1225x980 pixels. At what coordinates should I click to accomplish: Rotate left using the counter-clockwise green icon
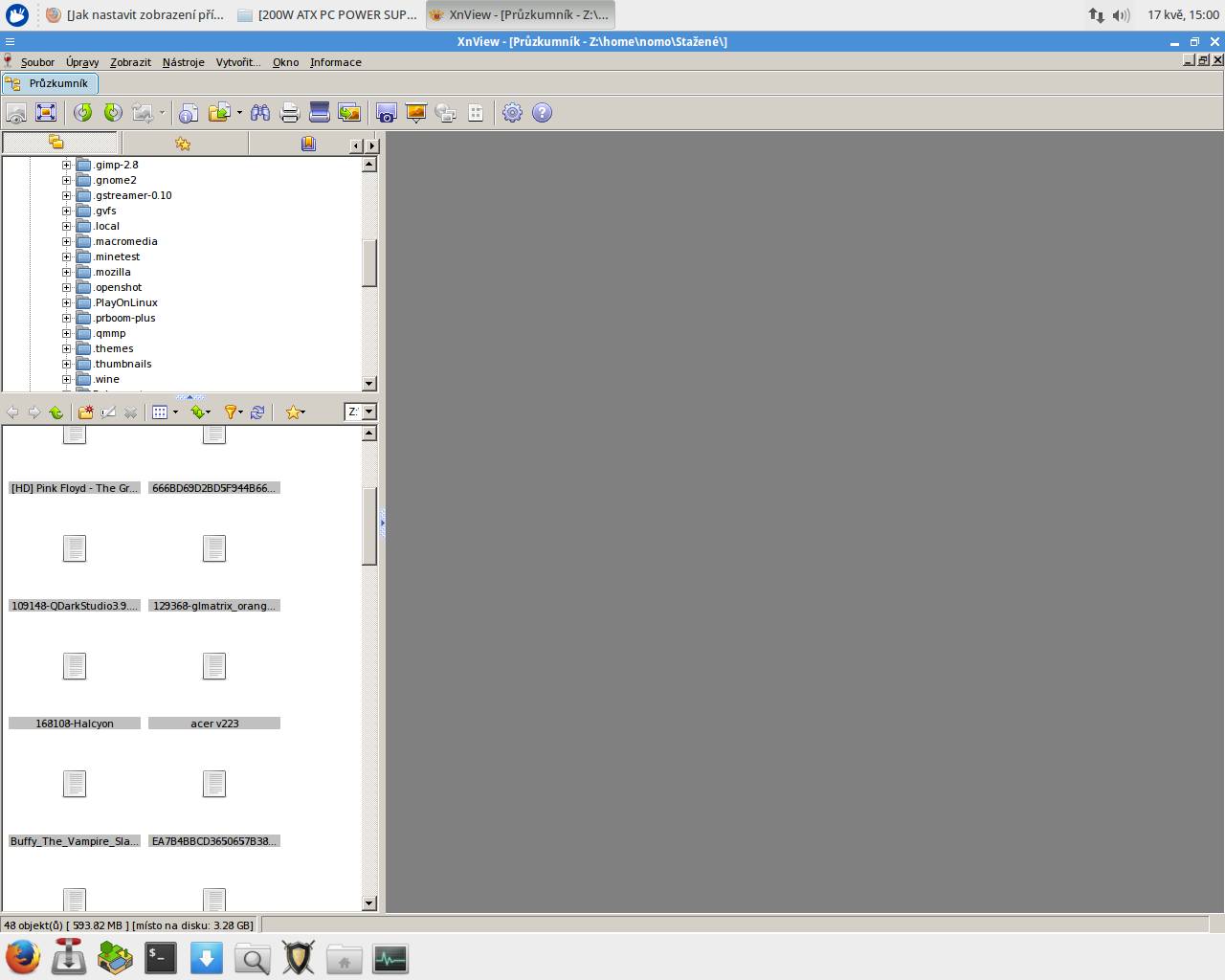pyautogui.click(x=83, y=113)
